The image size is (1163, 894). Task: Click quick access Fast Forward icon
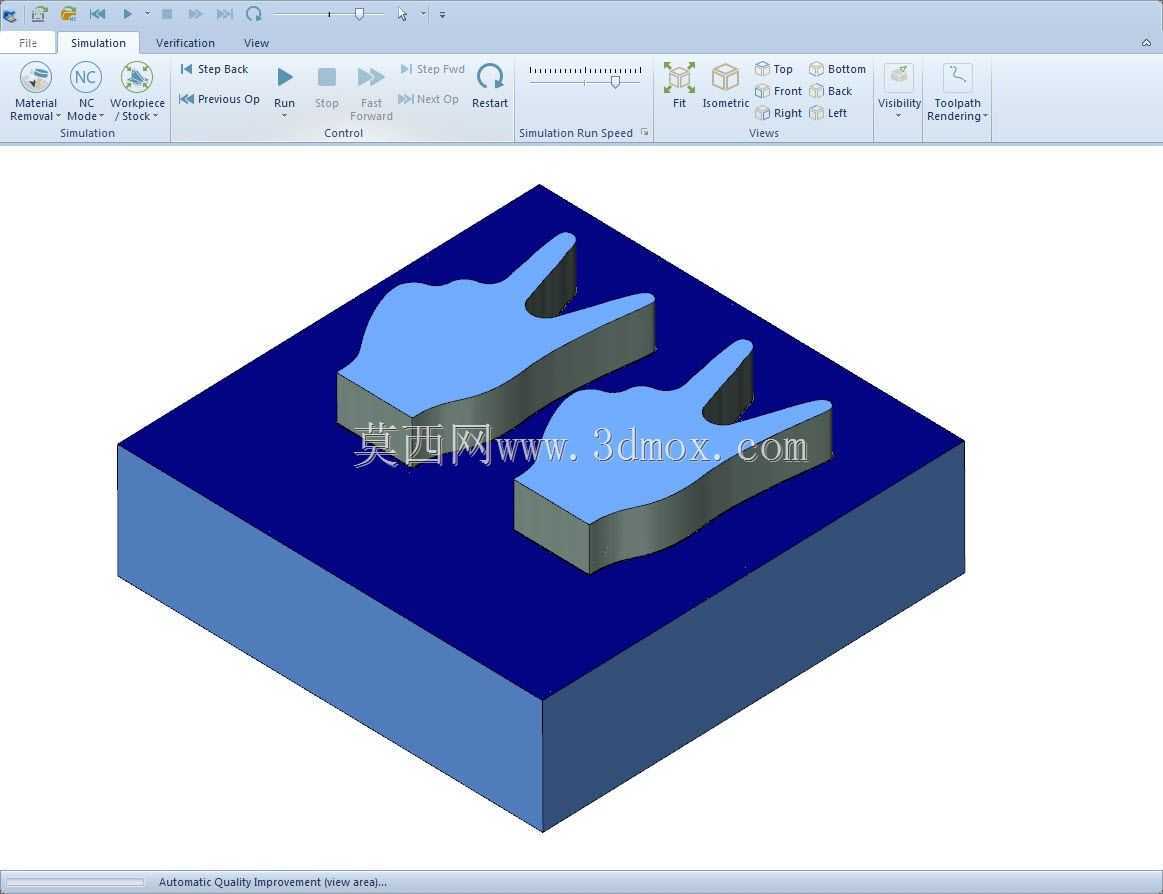click(195, 13)
